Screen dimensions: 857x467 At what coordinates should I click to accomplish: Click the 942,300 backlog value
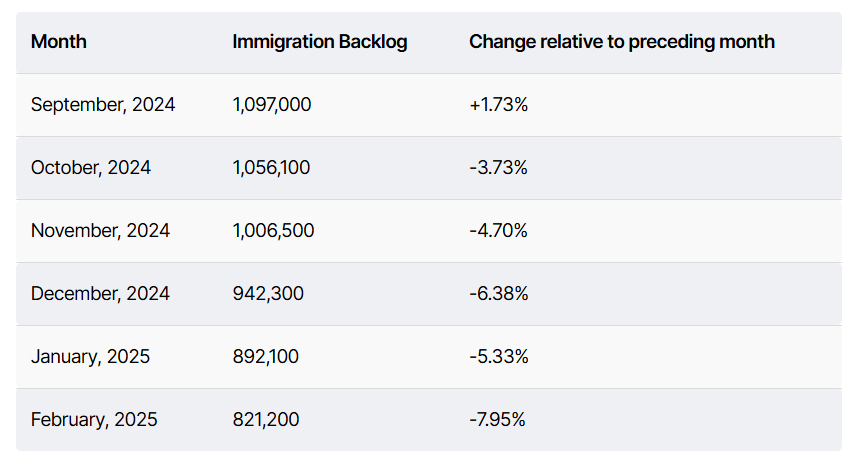pos(268,294)
